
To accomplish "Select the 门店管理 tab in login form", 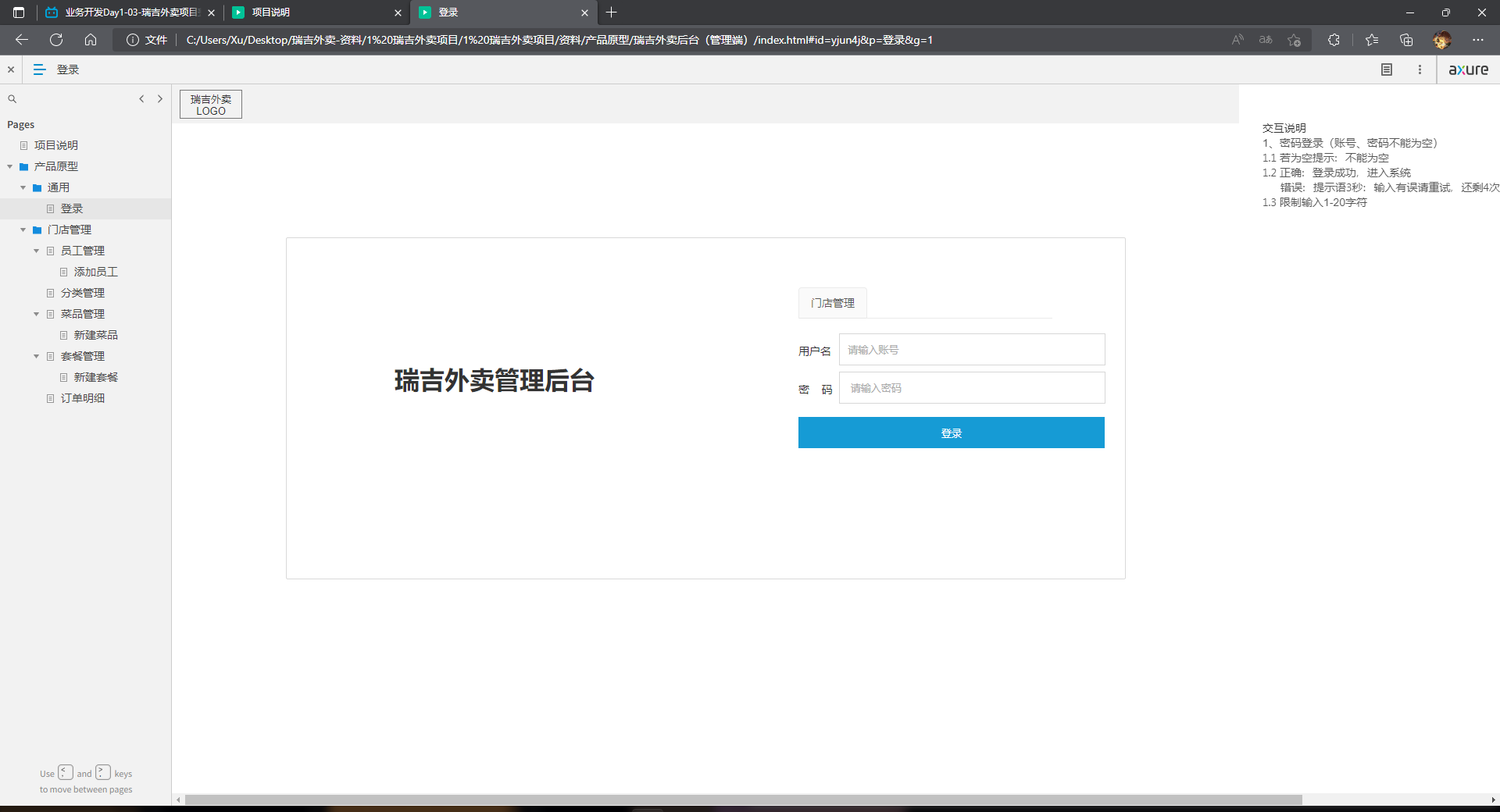I will click(832, 303).
